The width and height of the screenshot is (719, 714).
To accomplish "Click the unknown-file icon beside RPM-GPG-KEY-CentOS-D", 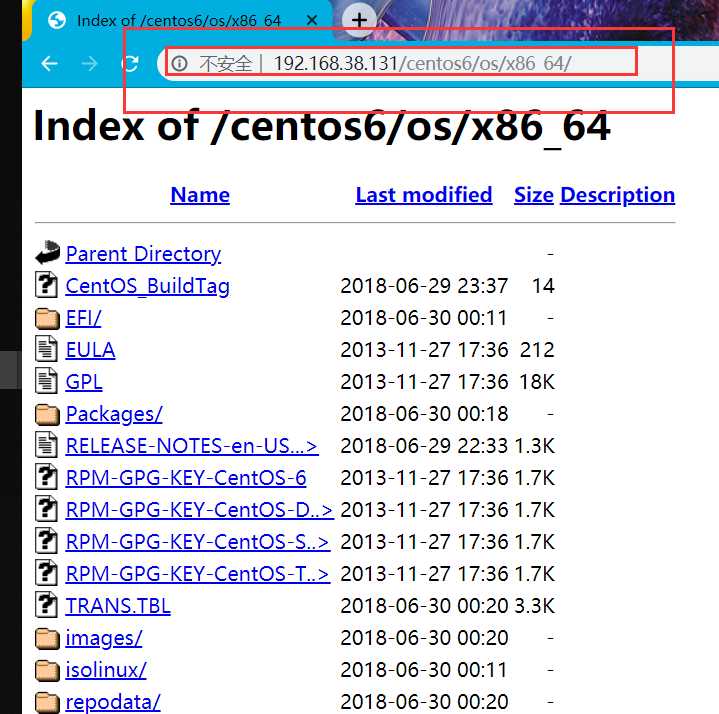I will 46,509.
